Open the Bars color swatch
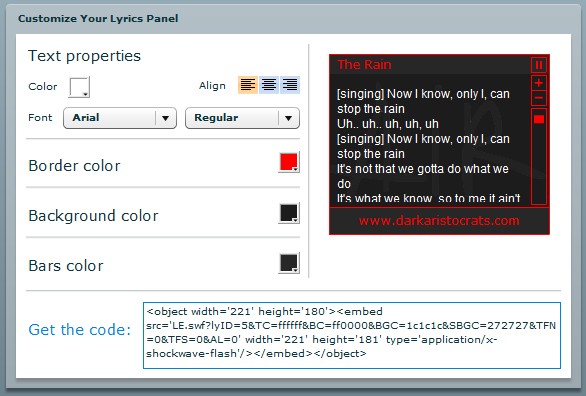Image resolution: width=586 pixels, height=396 pixels. [289, 263]
